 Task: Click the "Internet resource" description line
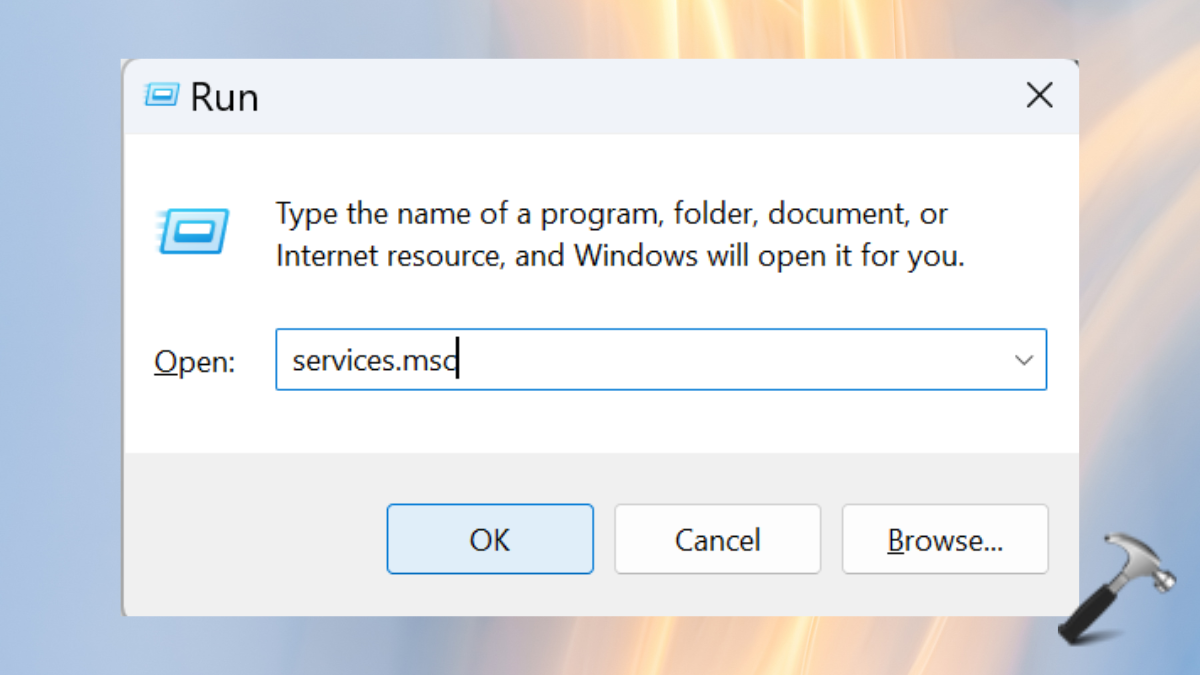click(x=619, y=256)
